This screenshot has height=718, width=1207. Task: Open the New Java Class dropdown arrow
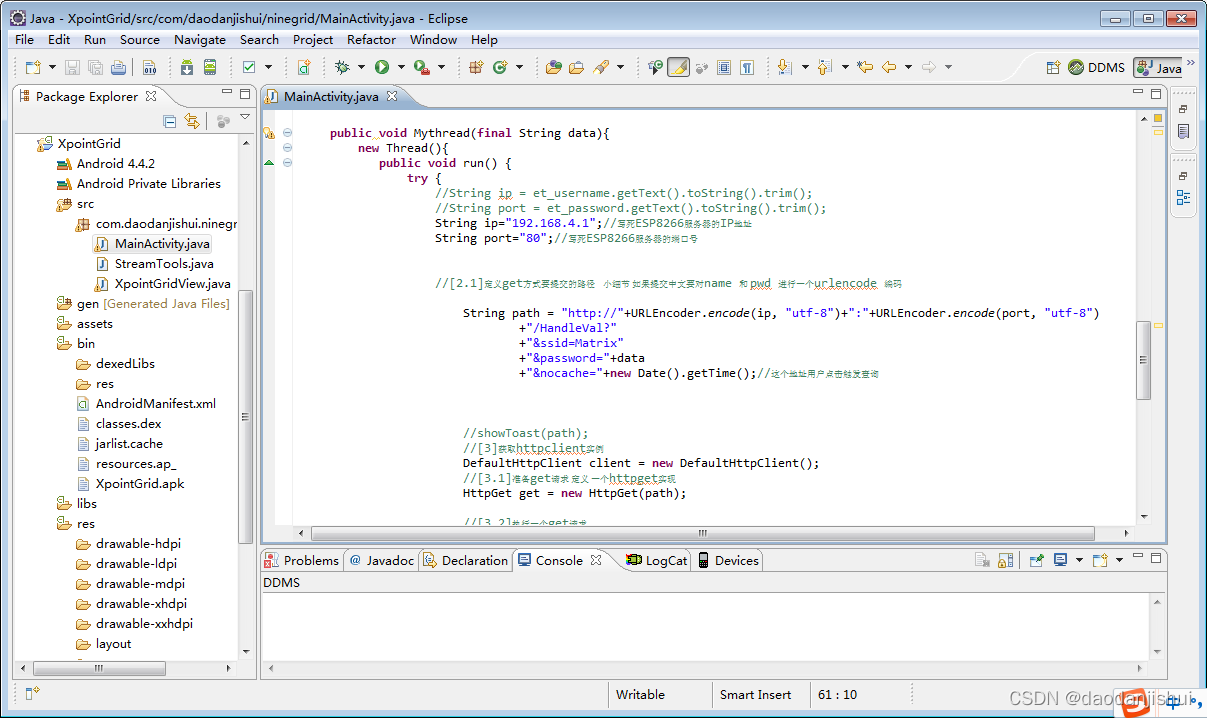[518, 67]
